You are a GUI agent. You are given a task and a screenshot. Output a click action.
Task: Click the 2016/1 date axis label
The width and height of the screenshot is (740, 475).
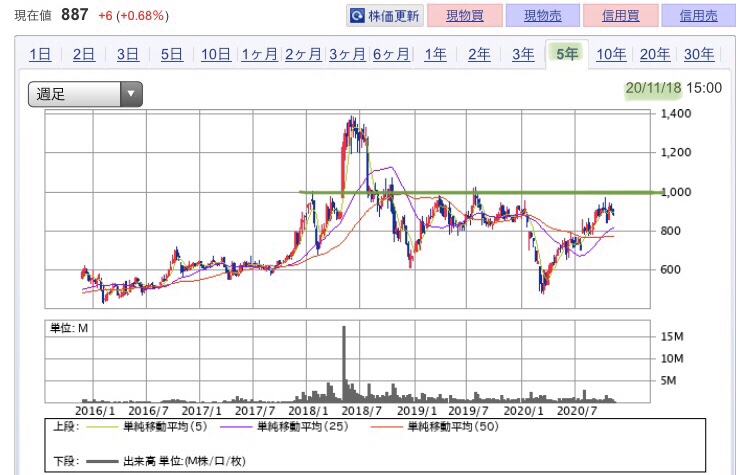pos(95,411)
